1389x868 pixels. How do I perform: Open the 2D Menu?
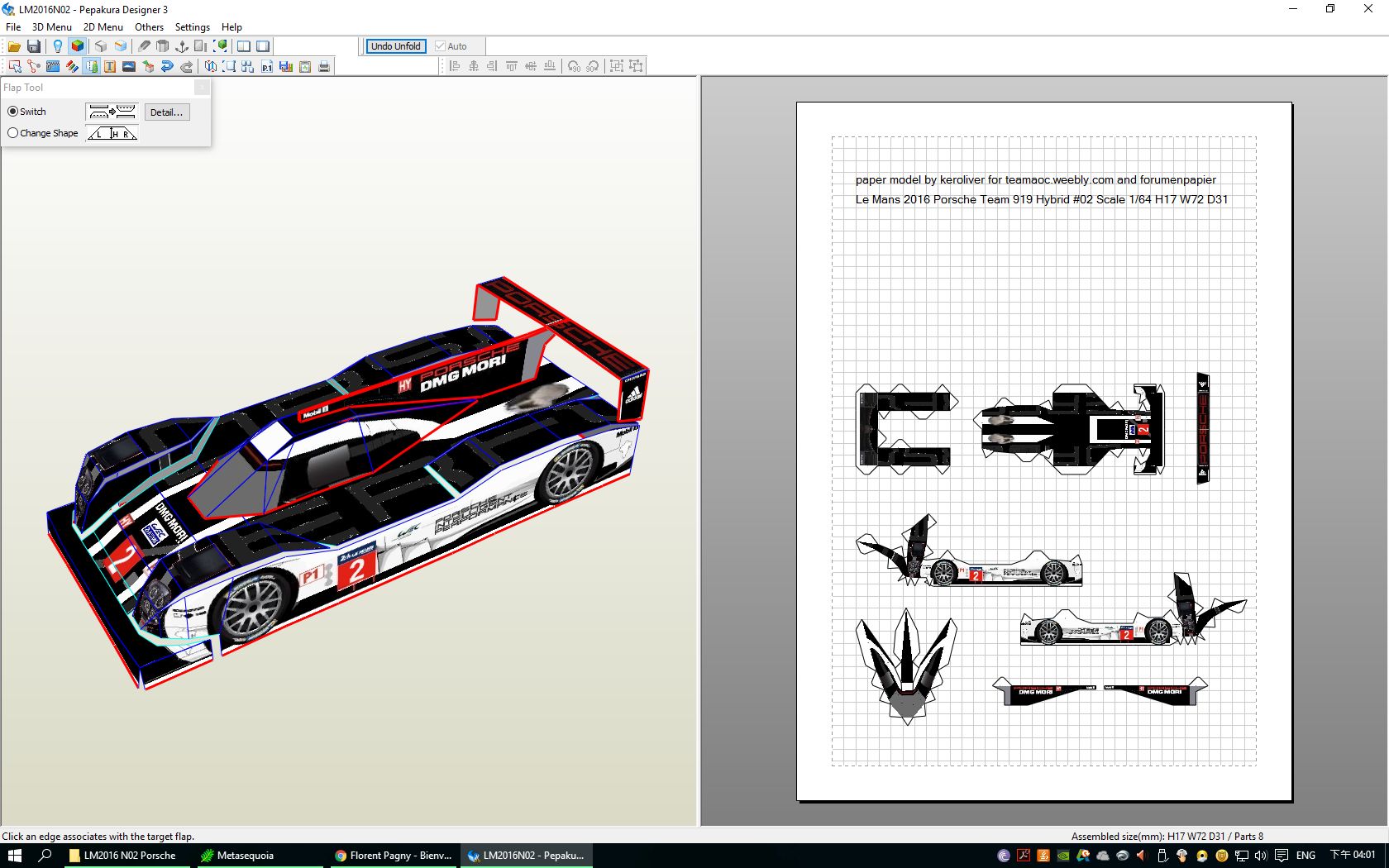103,27
